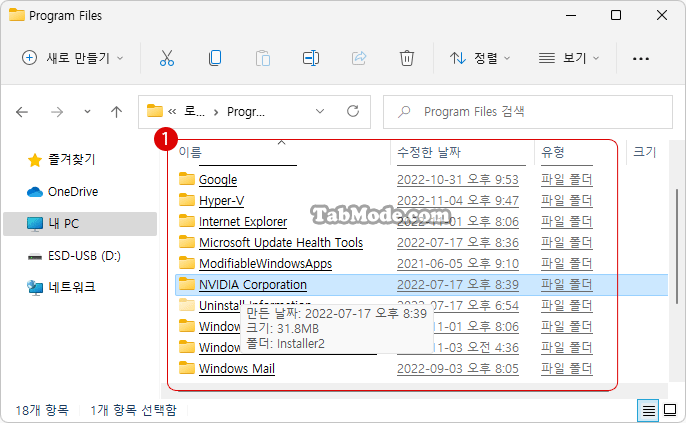Expand hidden breadcrumb path chevrons

click(x=172, y=112)
